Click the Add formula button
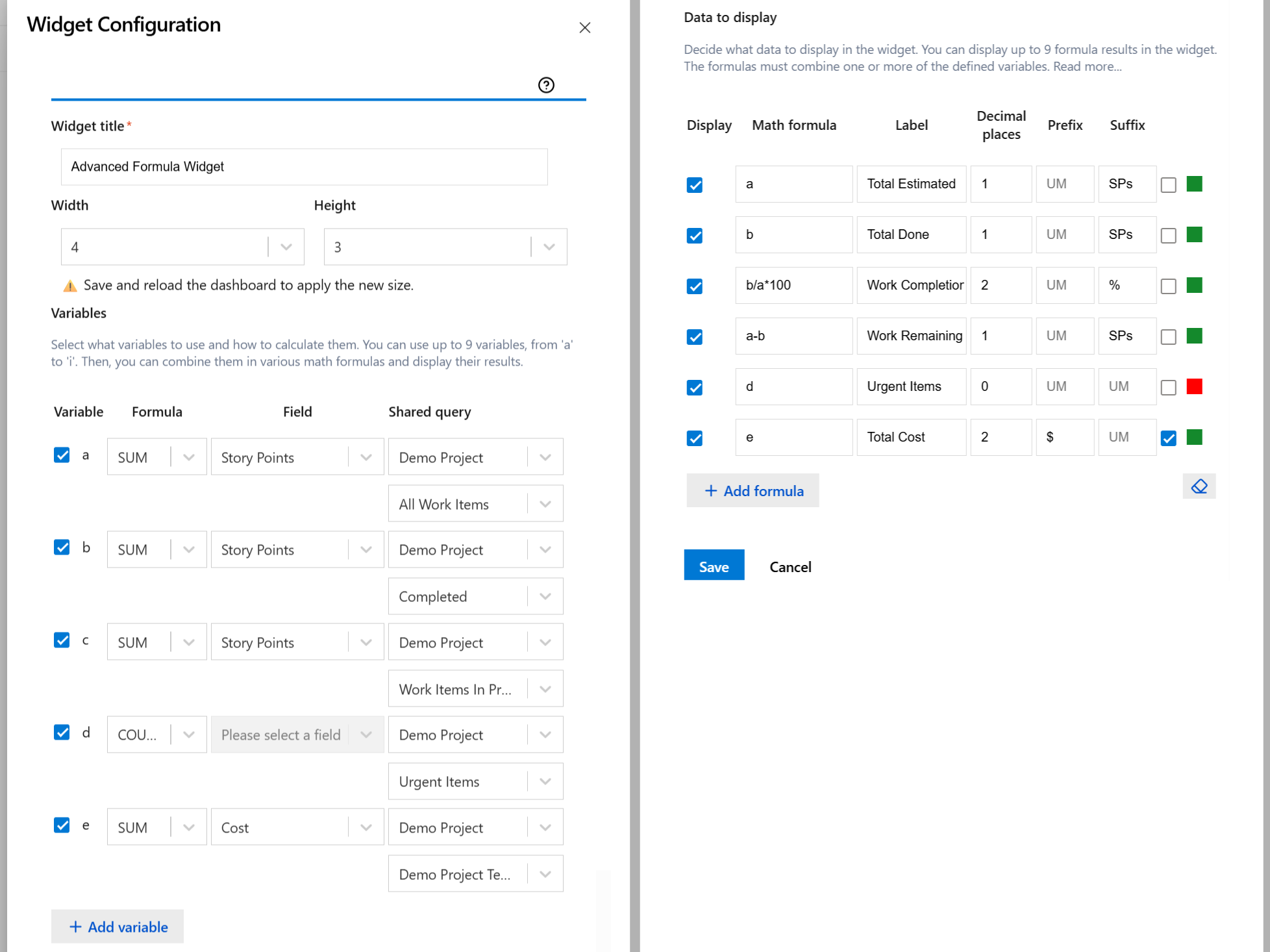 click(753, 491)
